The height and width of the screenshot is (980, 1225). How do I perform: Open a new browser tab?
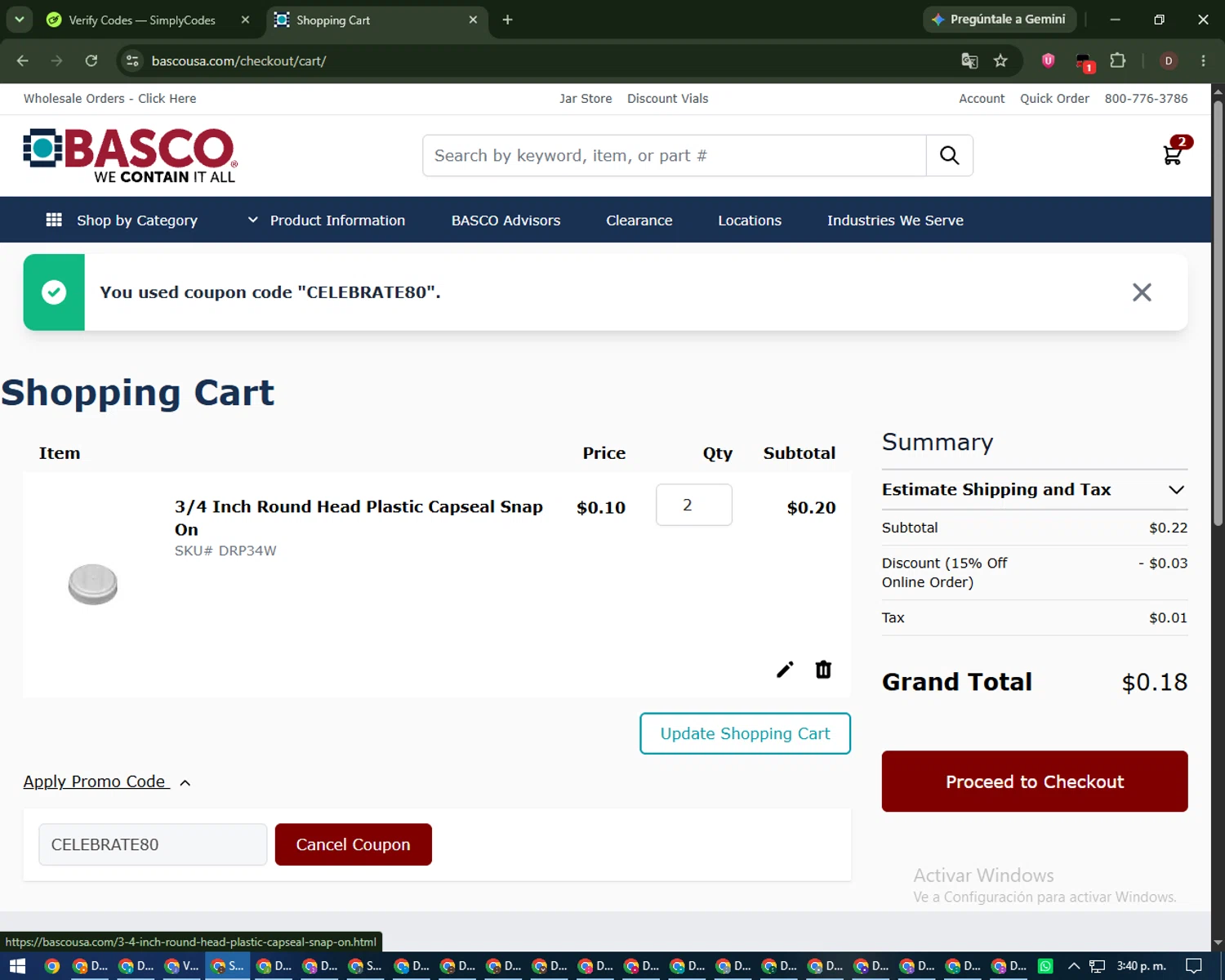click(507, 20)
